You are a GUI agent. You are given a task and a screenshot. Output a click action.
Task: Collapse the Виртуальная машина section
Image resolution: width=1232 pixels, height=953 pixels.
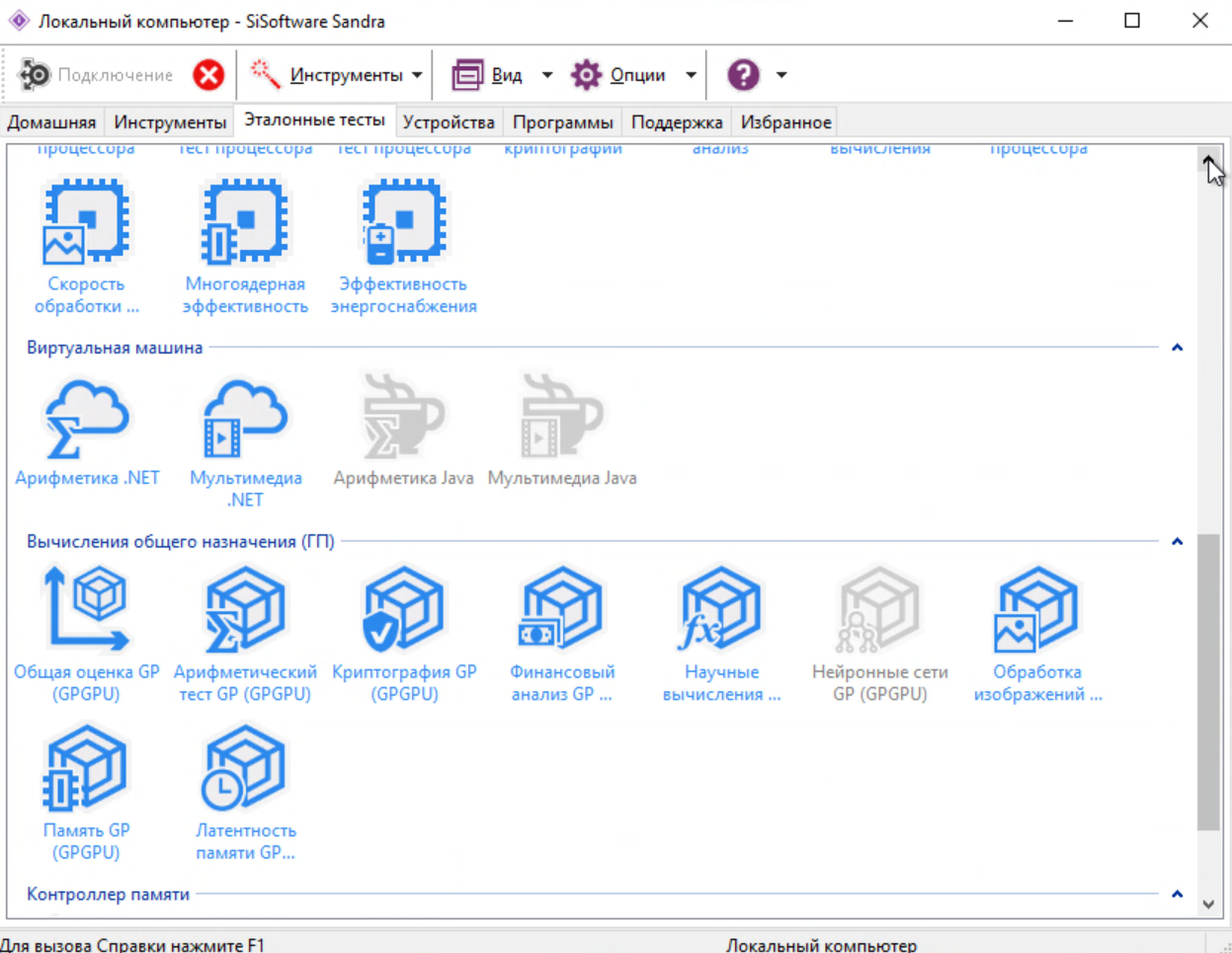click(x=1177, y=348)
